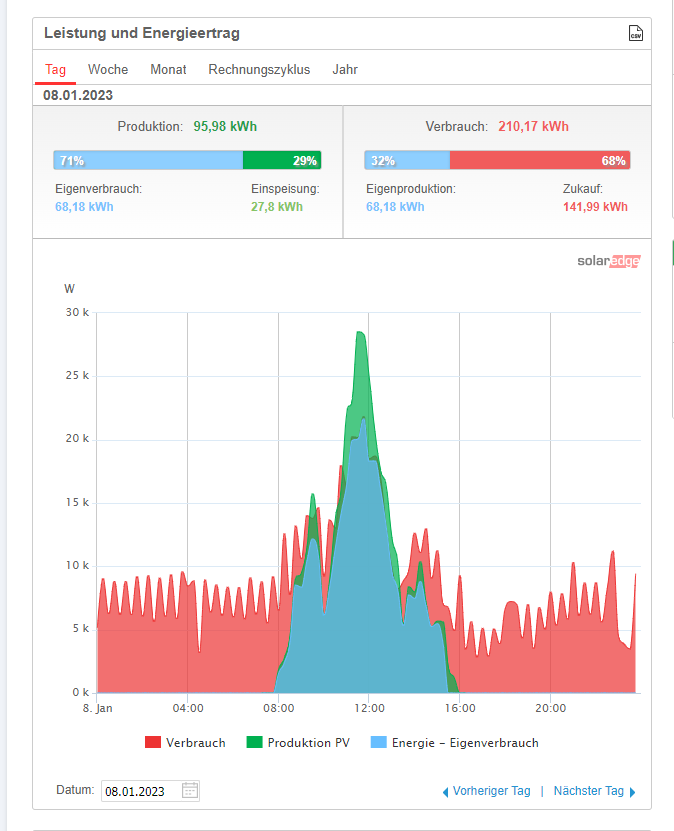Screen dimensions: 674x831
Task: Click the Zukauf: label
Action: (x=583, y=189)
